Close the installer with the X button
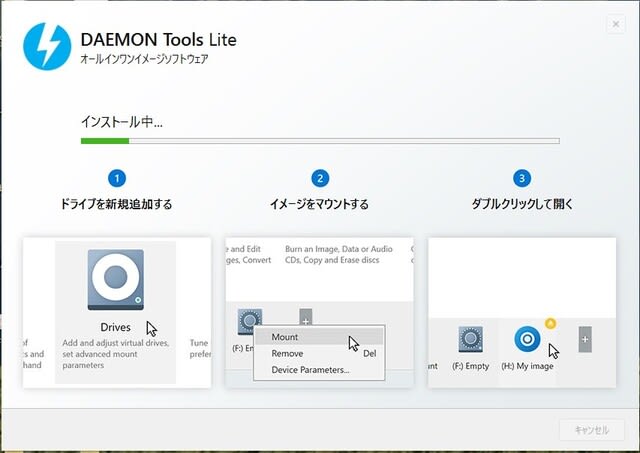Screen dimensions: 640x453 (x=616, y=24)
